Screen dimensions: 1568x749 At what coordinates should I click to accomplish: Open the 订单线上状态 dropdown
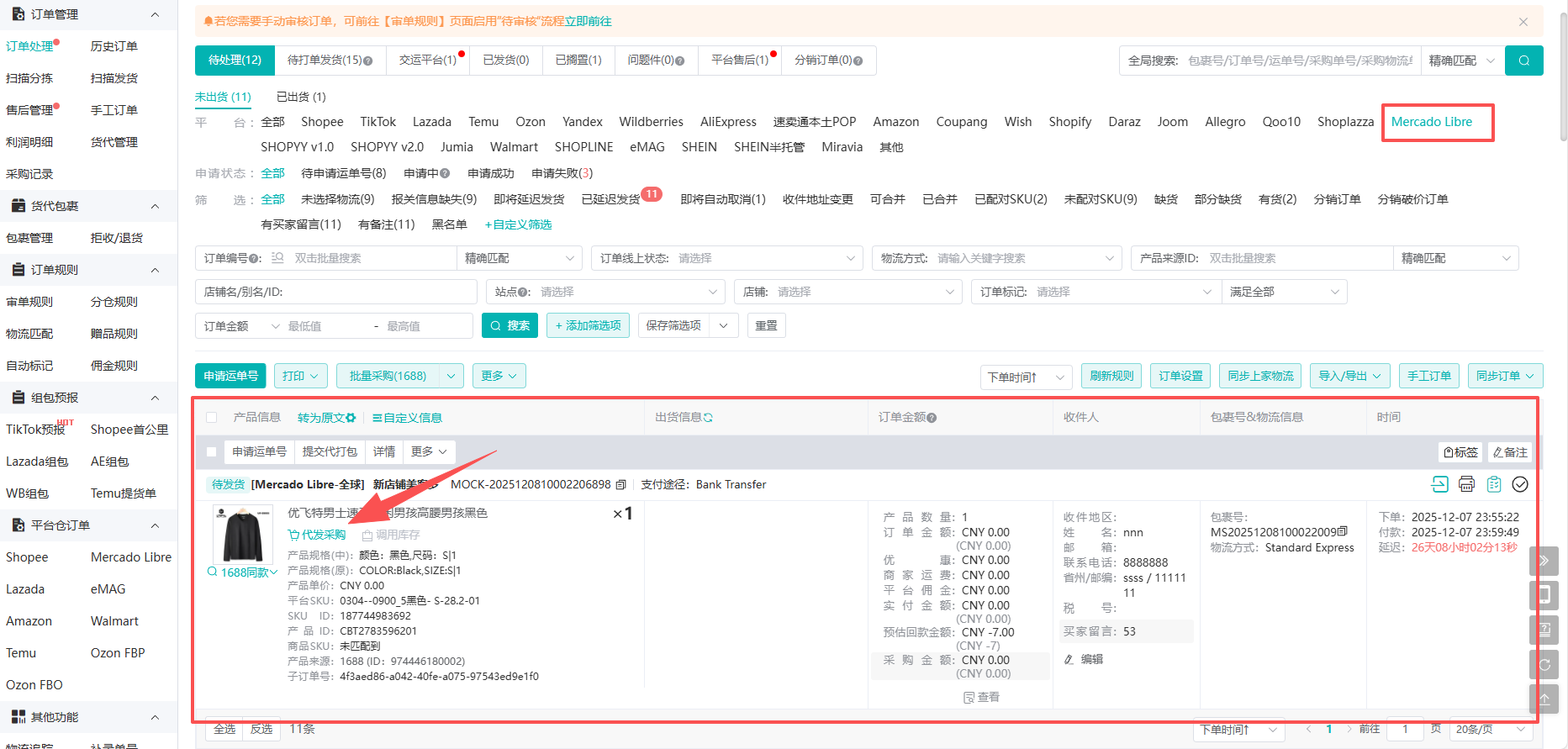[728, 258]
